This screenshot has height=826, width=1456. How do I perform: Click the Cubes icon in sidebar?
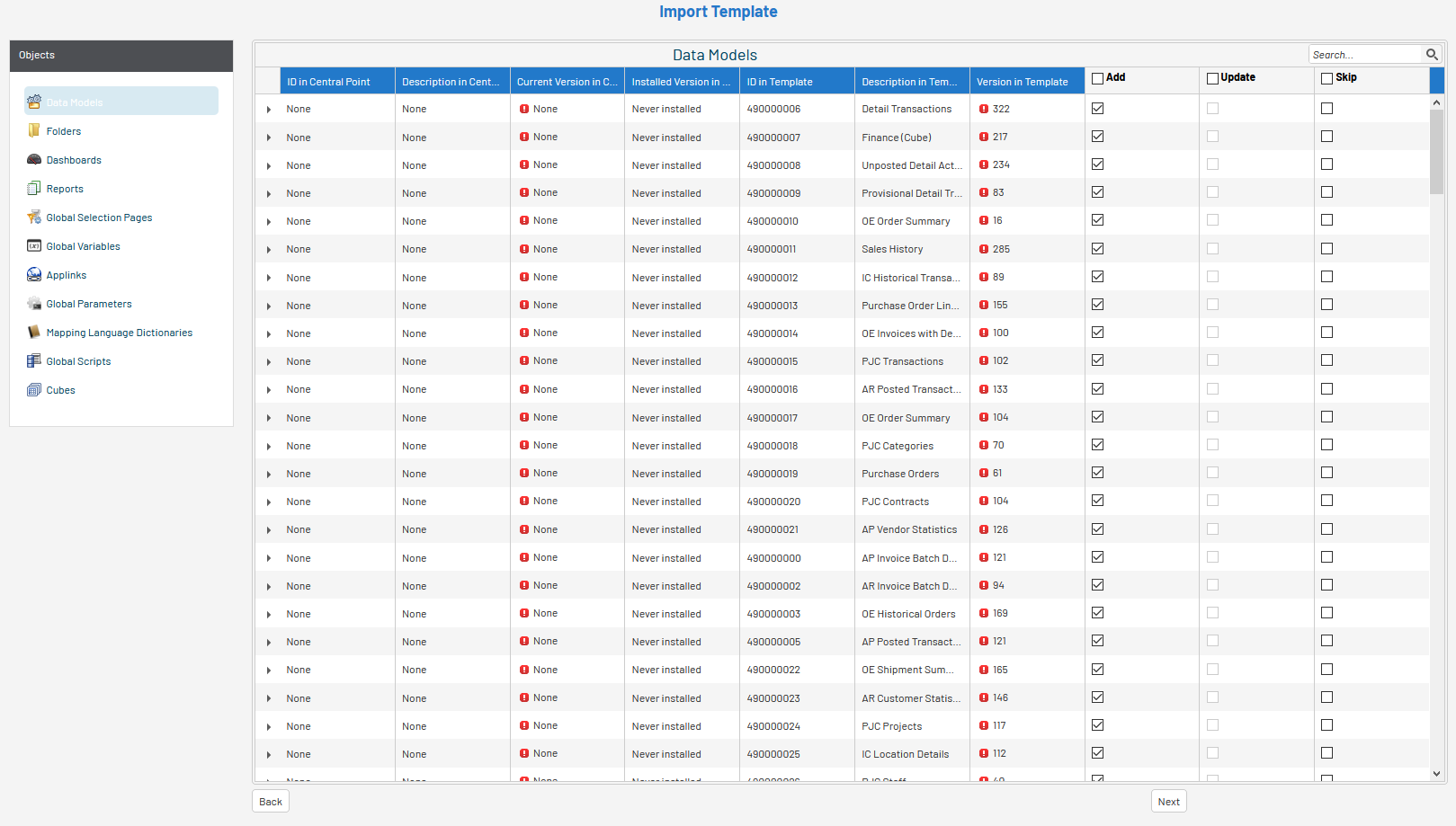[34, 390]
